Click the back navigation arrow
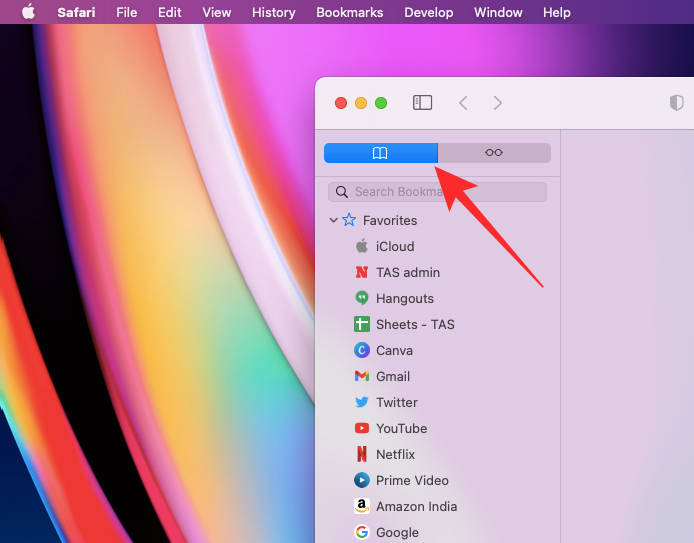 pos(463,103)
